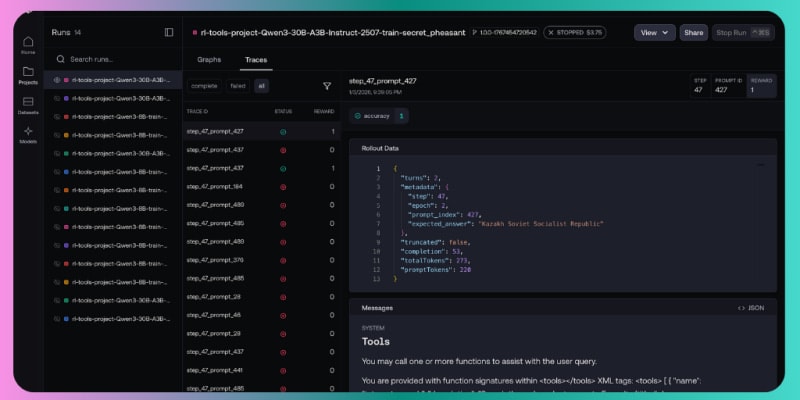
Task: Open the blue Qwen3-8B-train run name
Action: pos(120,172)
